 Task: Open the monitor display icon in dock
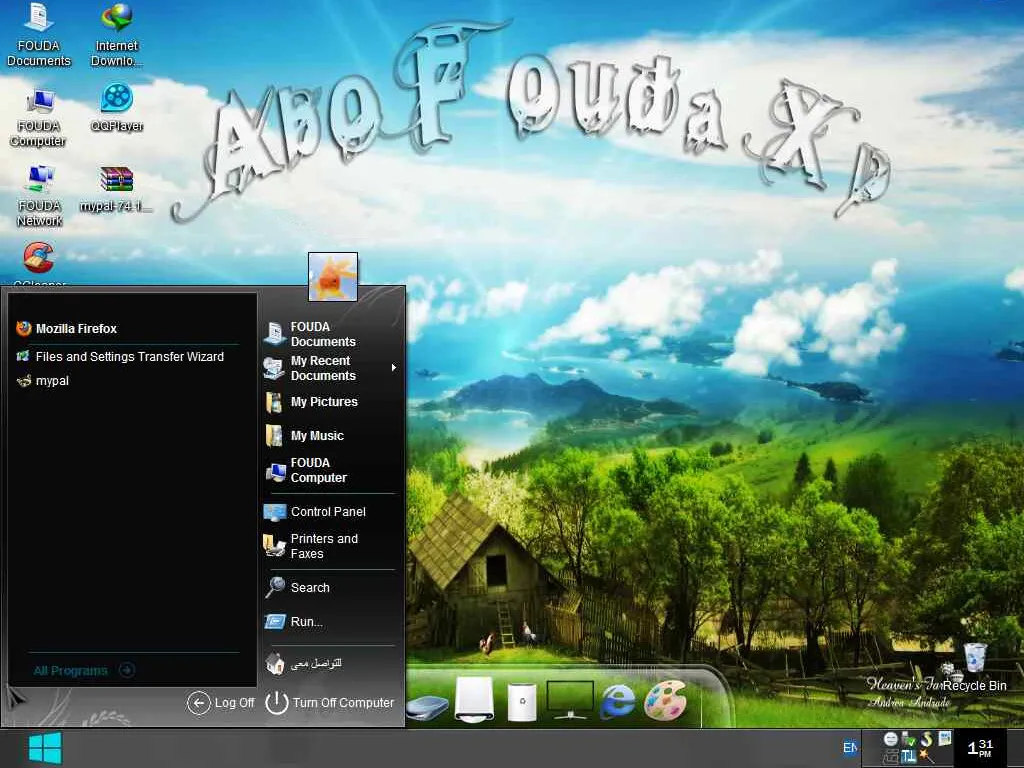[570, 699]
